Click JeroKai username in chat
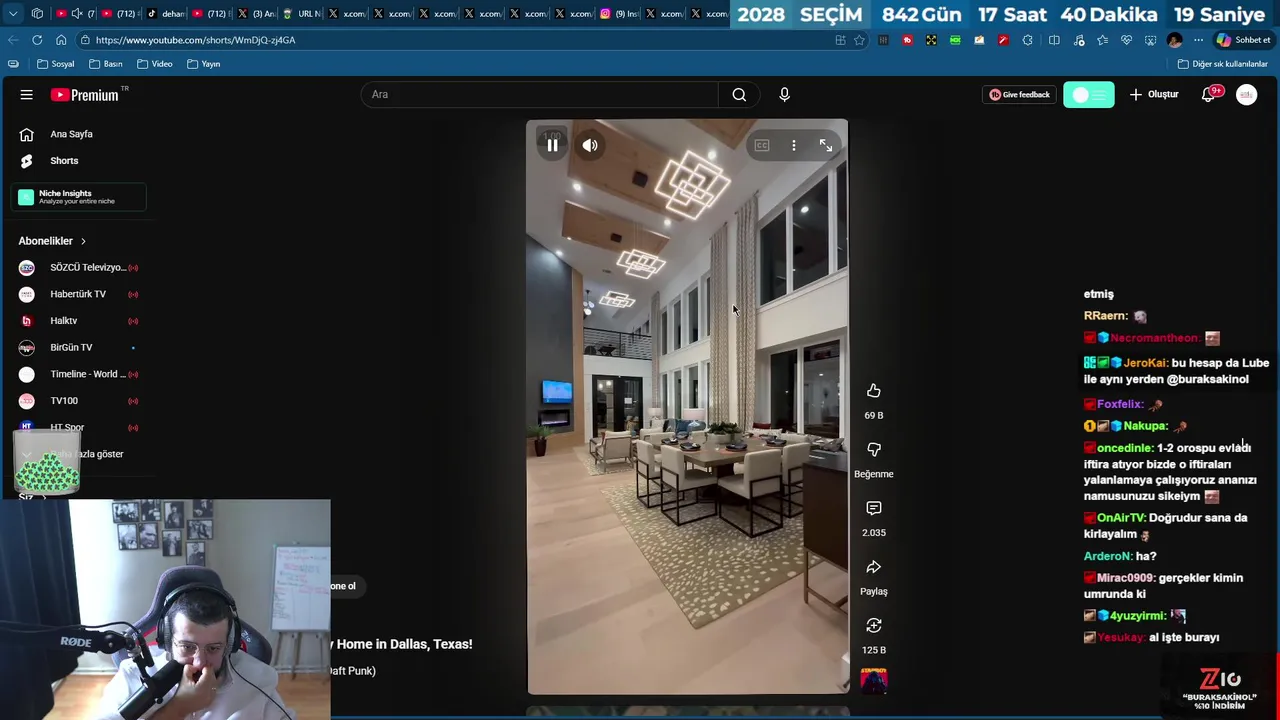This screenshot has width=1280, height=720. (x=1145, y=363)
